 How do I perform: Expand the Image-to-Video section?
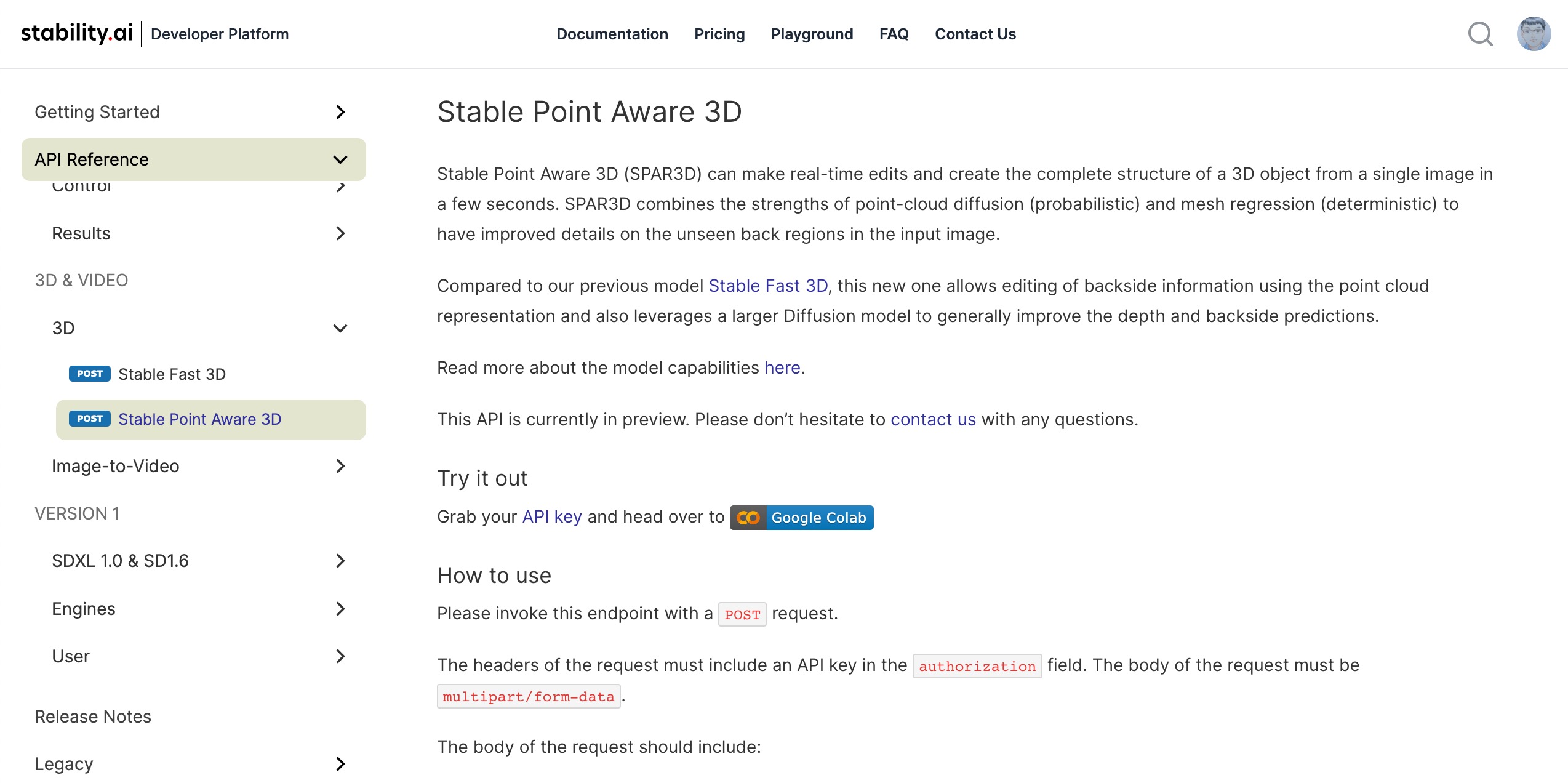339,467
